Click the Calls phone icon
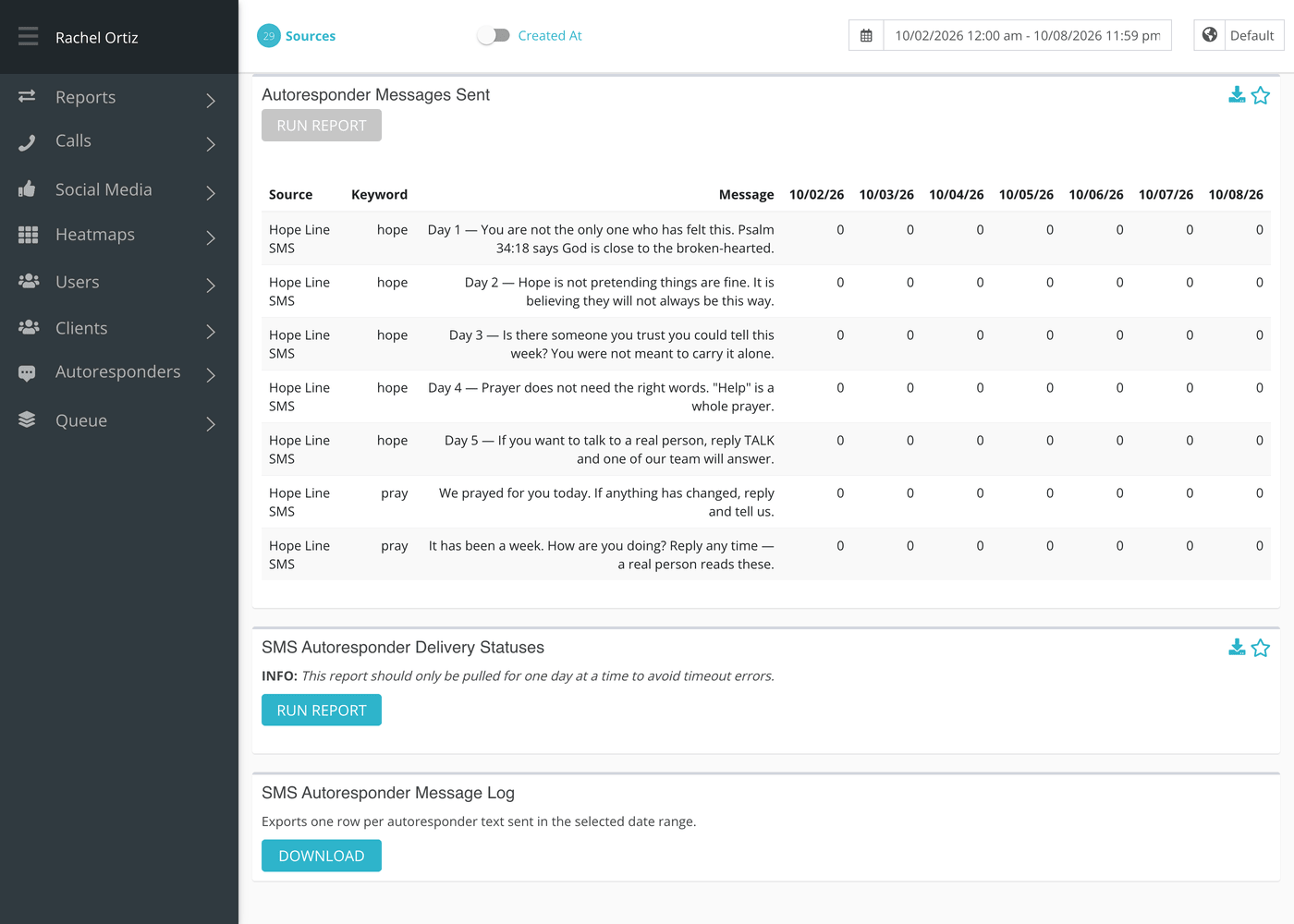The width and height of the screenshot is (1294, 924). [27, 141]
